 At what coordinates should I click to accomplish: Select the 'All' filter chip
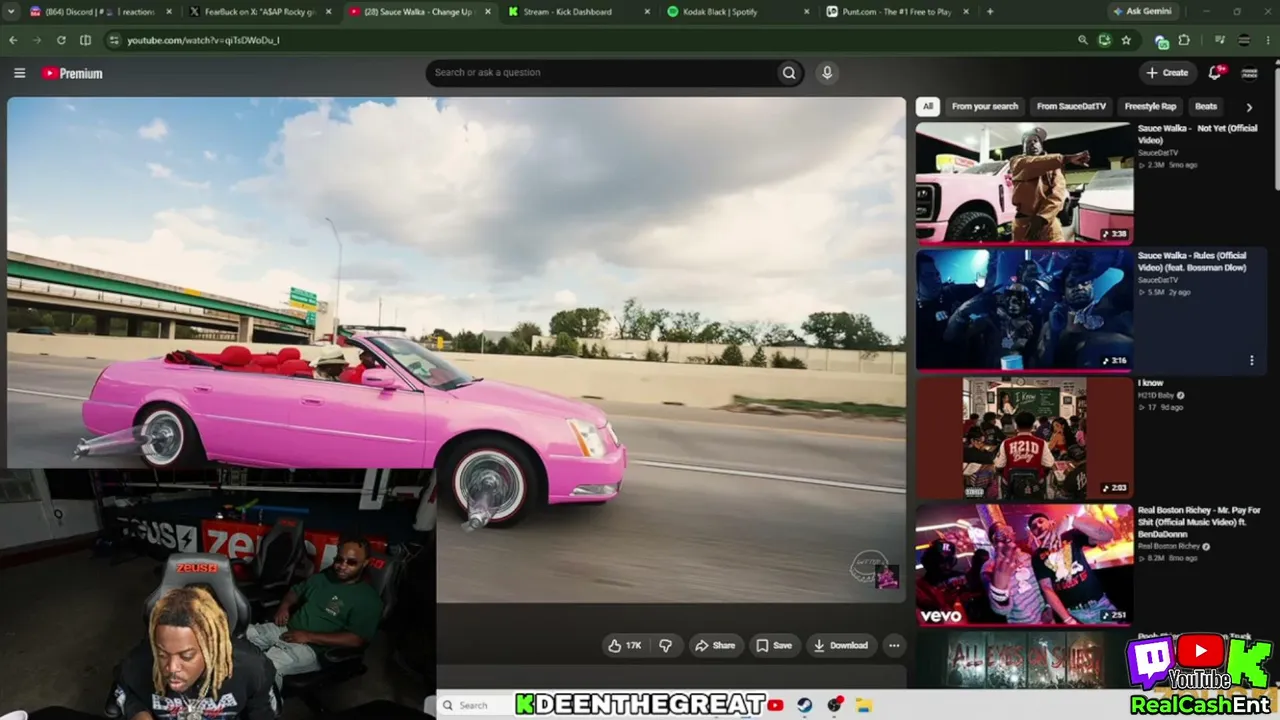pyautogui.click(x=928, y=106)
